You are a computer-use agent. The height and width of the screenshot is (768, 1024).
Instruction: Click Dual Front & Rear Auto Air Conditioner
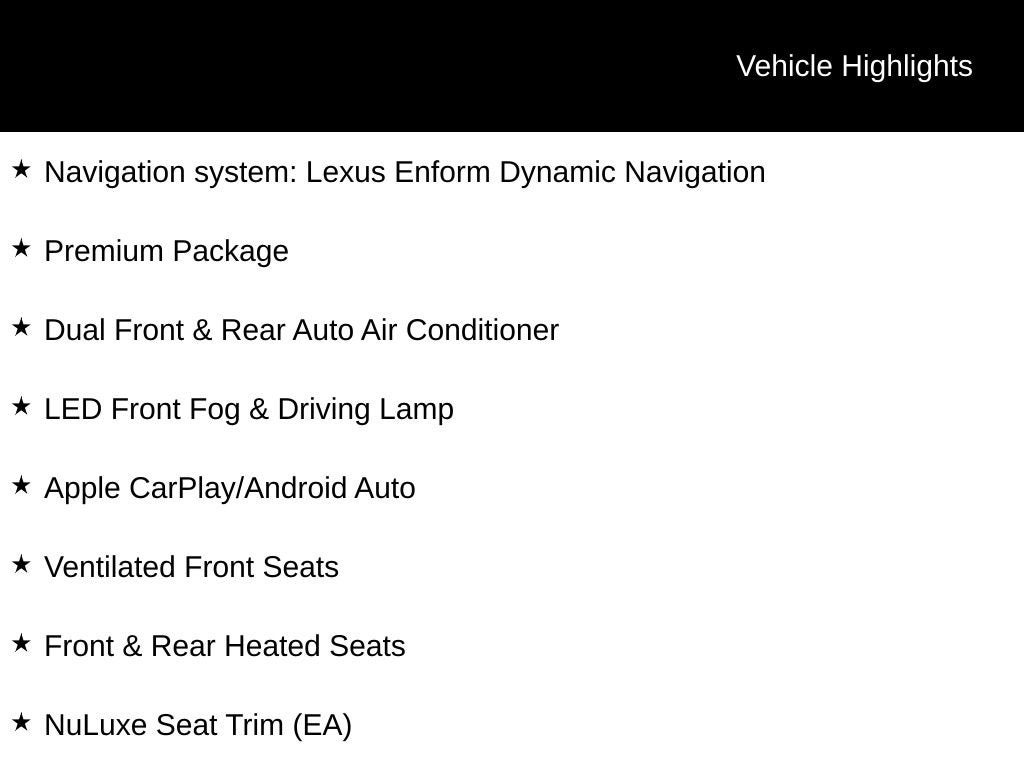coord(302,330)
